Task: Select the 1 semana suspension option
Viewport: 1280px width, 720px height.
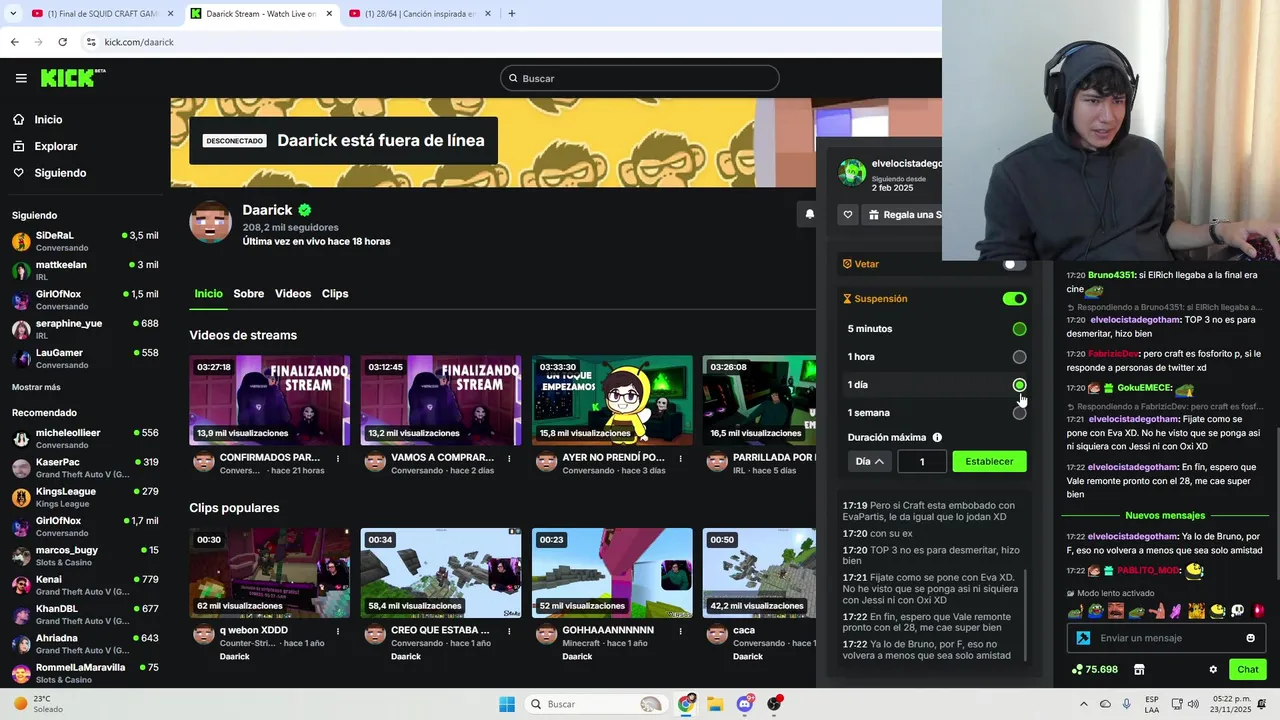Action: [1019, 413]
